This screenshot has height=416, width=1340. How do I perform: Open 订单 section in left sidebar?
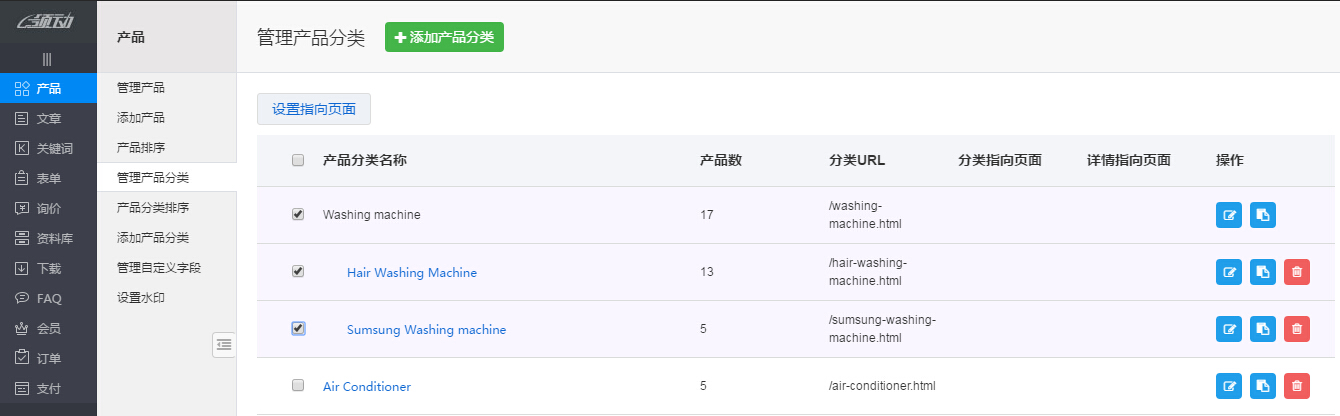[48, 358]
